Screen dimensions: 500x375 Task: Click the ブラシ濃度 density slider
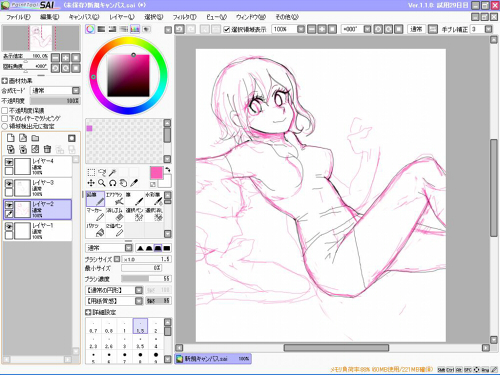(146, 278)
